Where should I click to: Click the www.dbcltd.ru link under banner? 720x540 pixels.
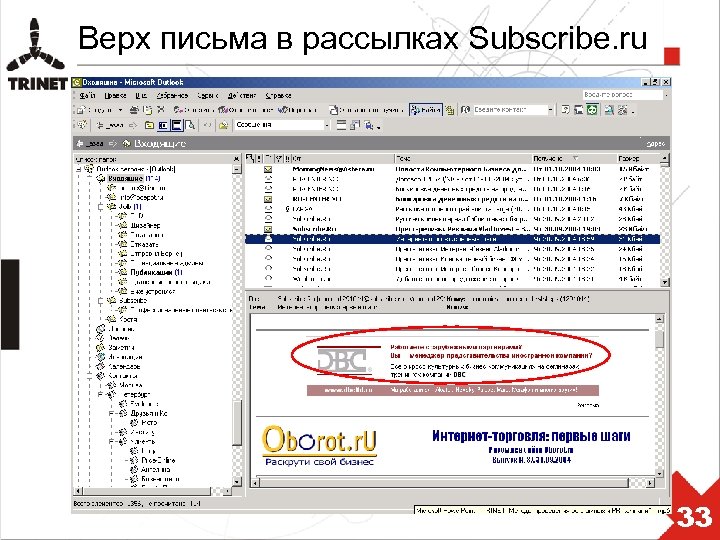348,390
